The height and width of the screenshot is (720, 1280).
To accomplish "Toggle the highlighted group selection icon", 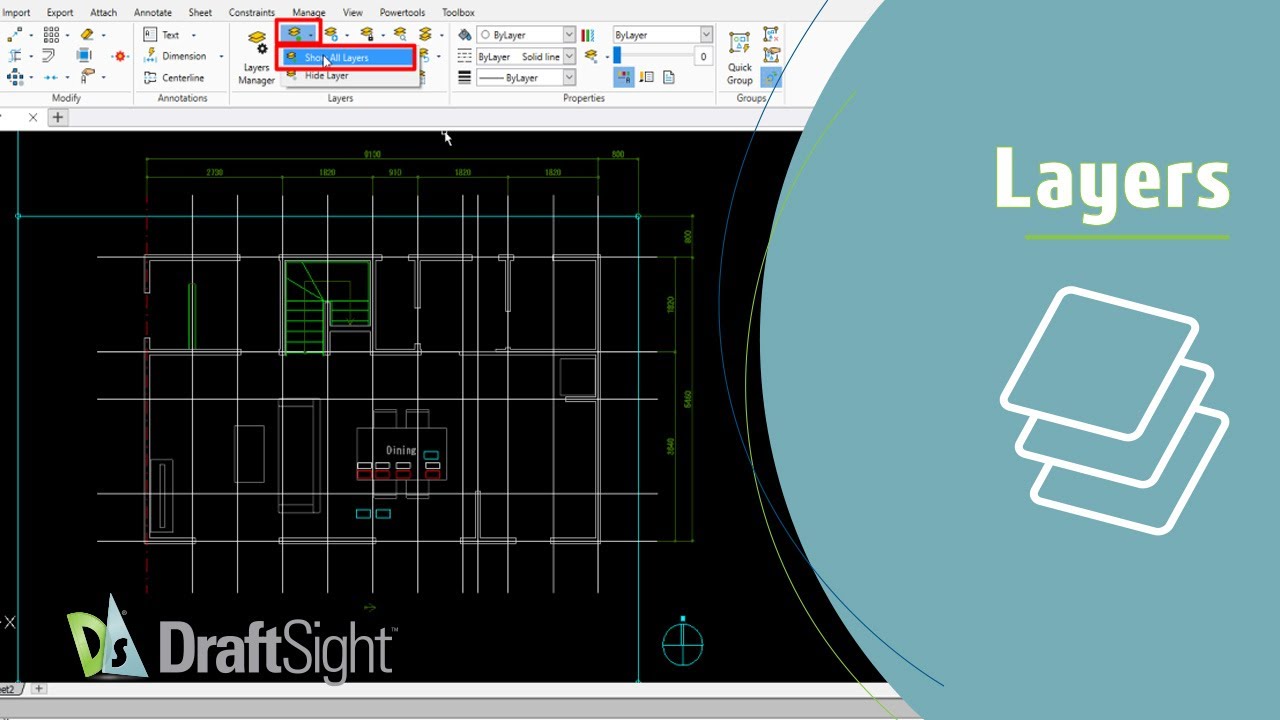I will click(x=771, y=77).
